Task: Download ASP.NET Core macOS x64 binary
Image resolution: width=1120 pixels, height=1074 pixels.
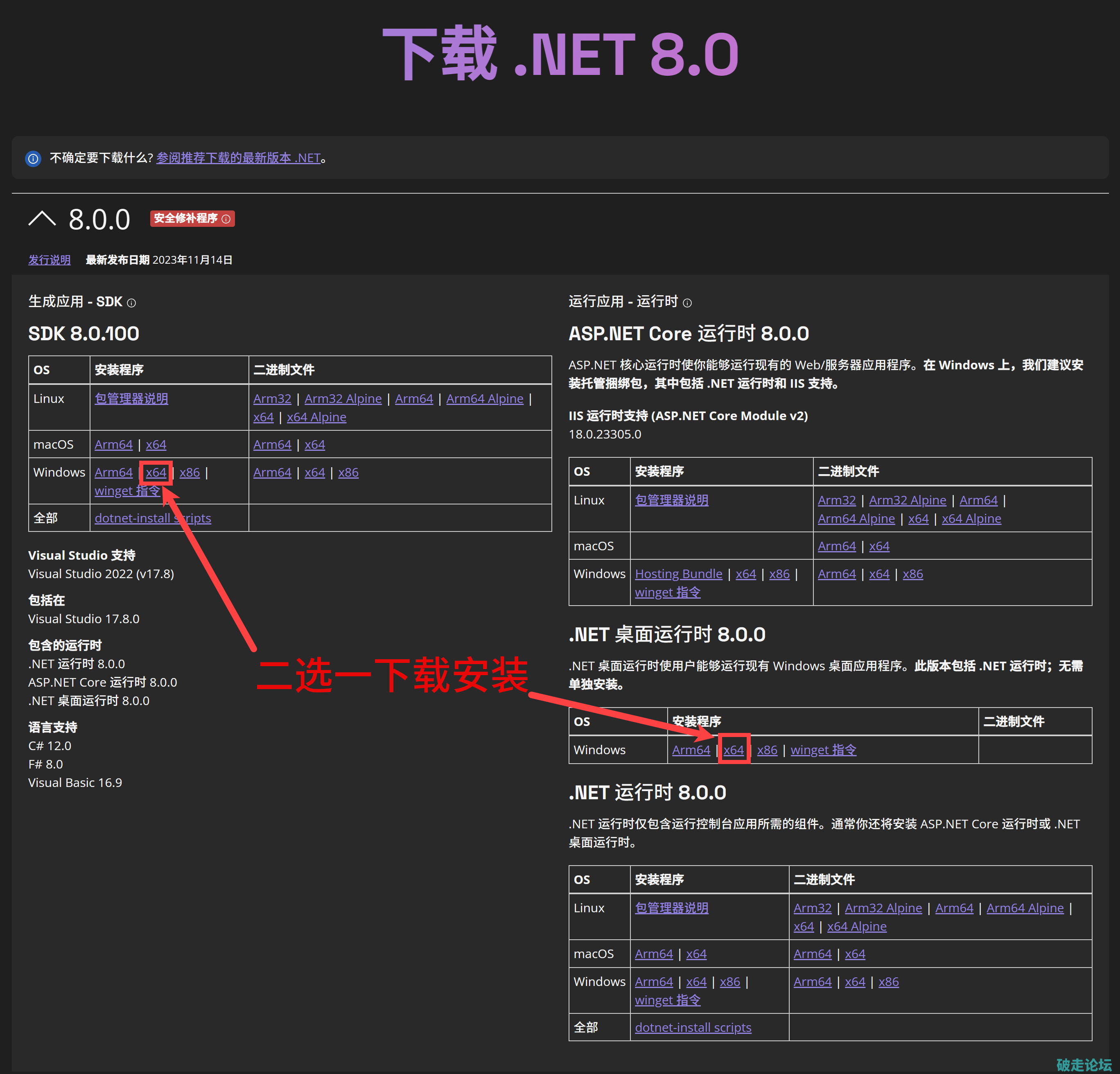Action: (879, 547)
